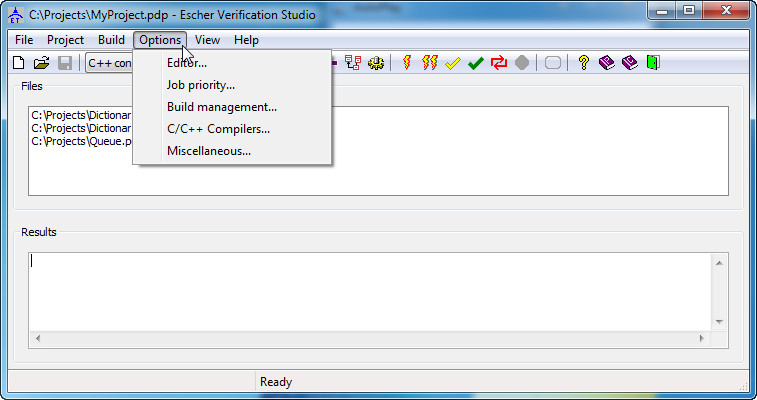Click the red tree structure diagram icon
The image size is (757, 400).
(x=353, y=63)
